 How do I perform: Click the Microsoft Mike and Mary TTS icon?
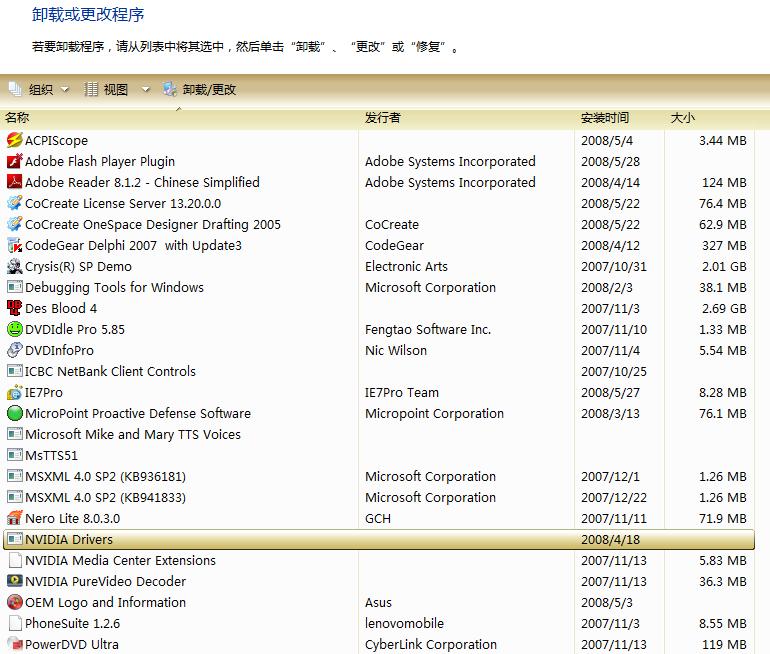(15, 434)
